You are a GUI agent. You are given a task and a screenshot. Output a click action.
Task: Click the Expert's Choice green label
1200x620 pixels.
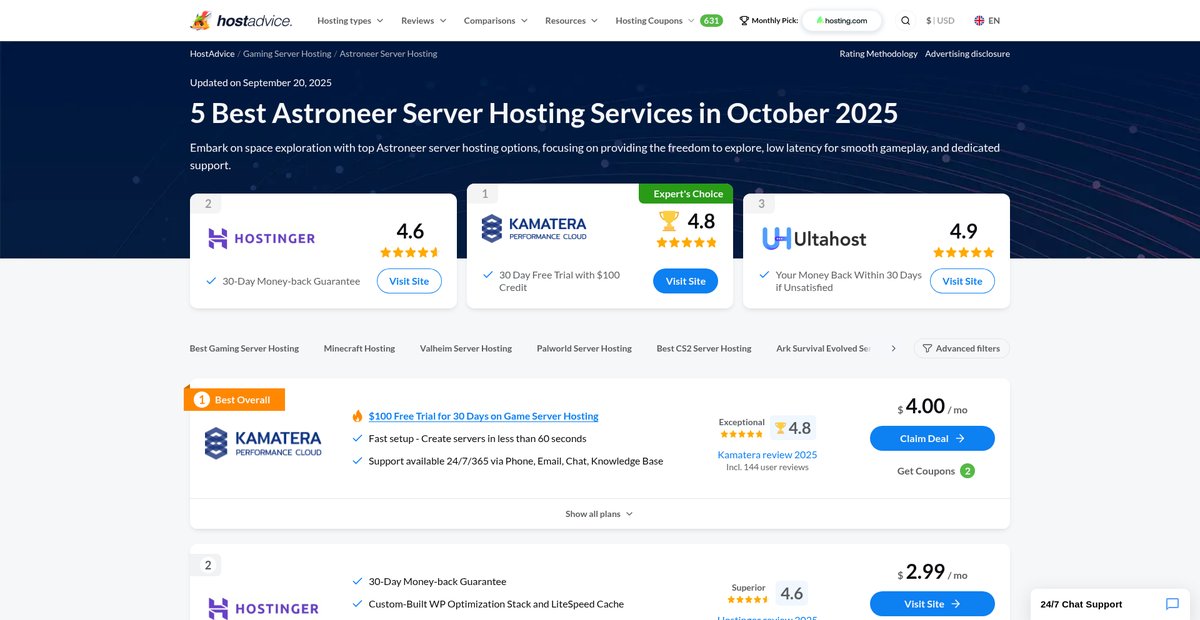[x=686, y=194]
